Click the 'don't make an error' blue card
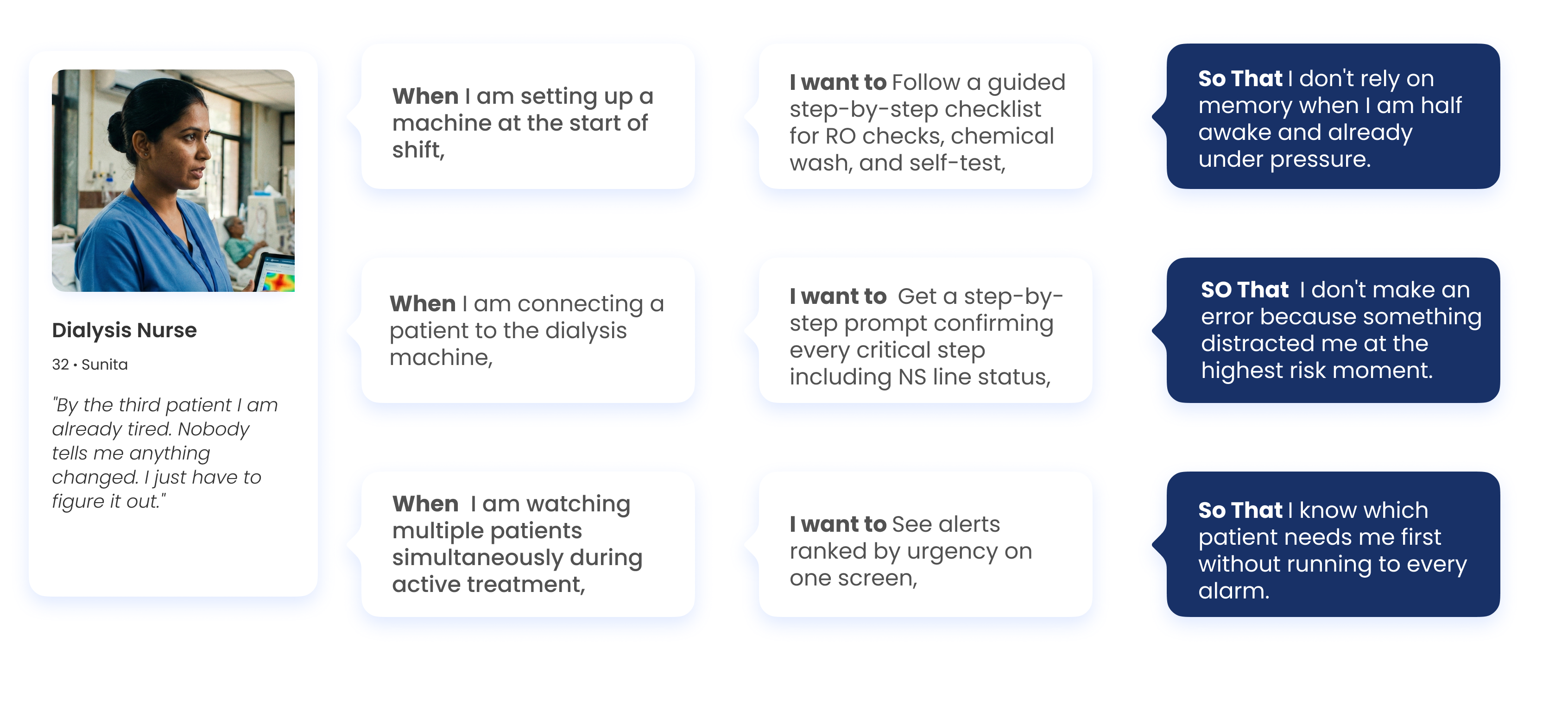This screenshot has height=705, width=1568. [x=1333, y=330]
